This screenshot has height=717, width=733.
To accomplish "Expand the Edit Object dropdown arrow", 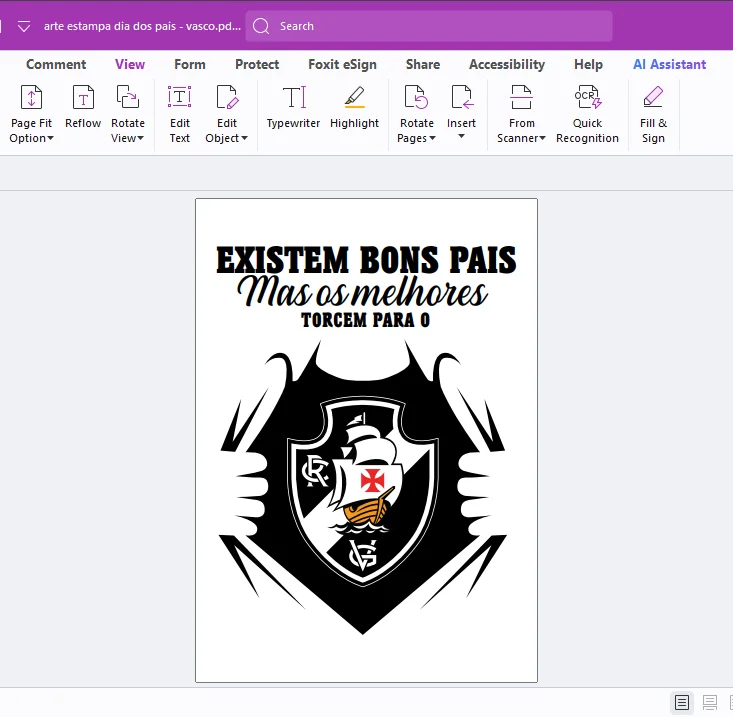I will [244, 138].
